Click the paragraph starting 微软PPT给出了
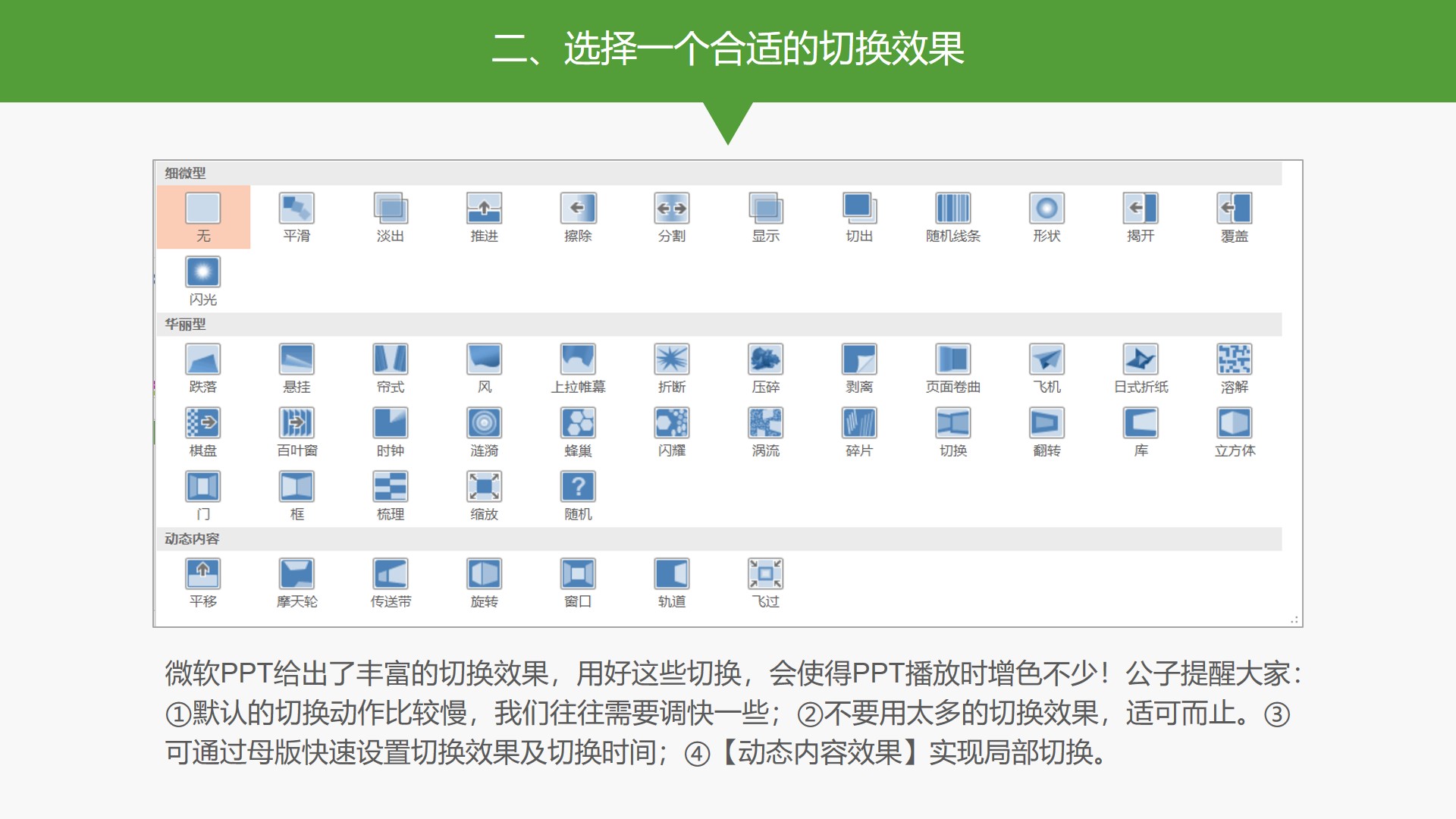The height and width of the screenshot is (819, 1456). (x=734, y=713)
